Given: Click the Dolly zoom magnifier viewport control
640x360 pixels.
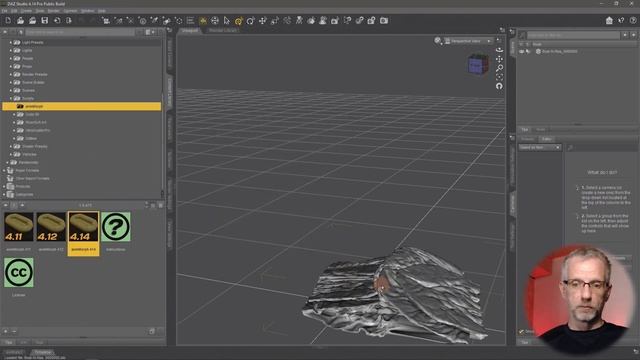Looking at the screenshot, I should 499,68.
